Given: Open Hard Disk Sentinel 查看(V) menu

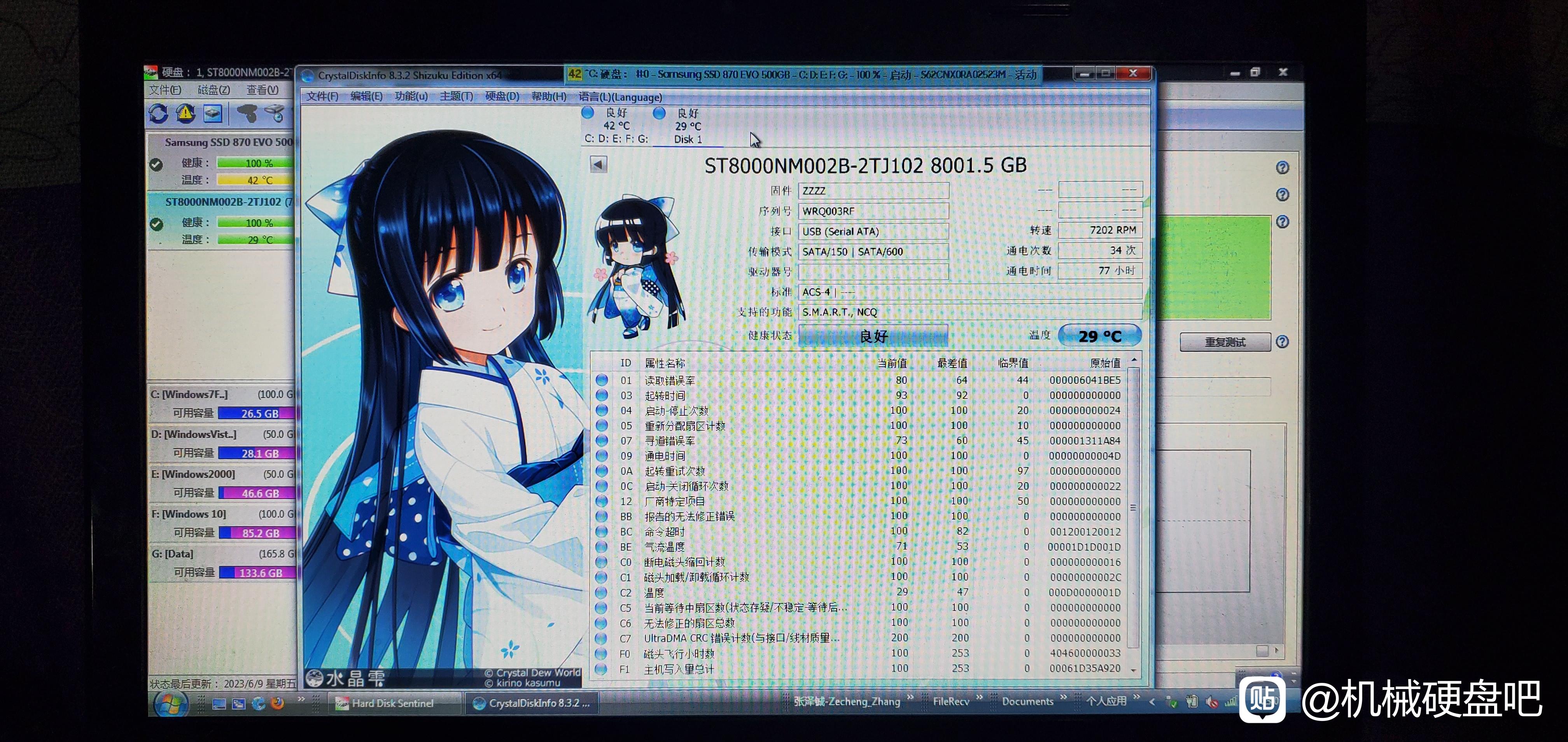Looking at the screenshot, I should pyautogui.click(x=262, y=90).
